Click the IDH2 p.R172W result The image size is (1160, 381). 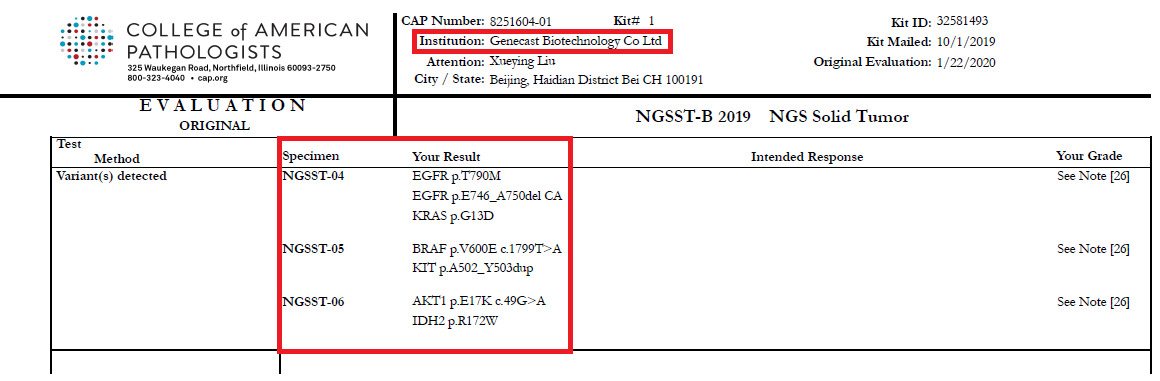[x=454, y=320]
